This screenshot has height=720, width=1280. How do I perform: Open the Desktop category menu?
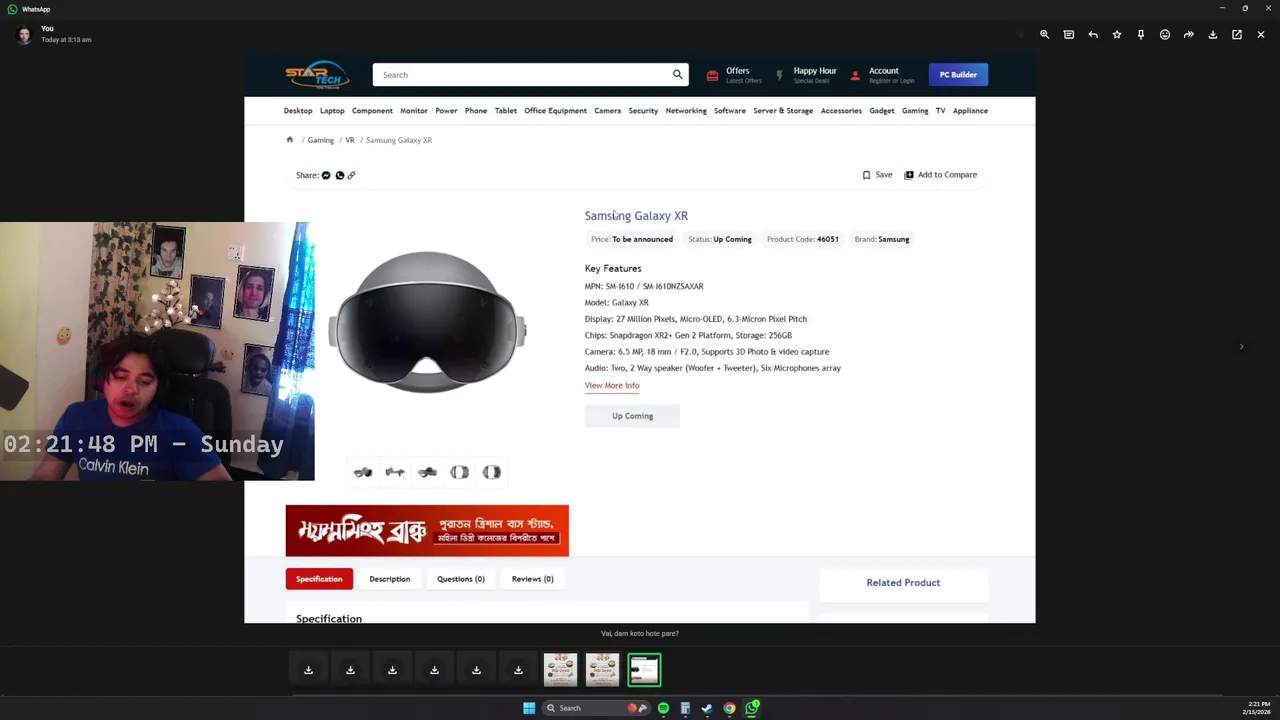(x=298, y=111)
